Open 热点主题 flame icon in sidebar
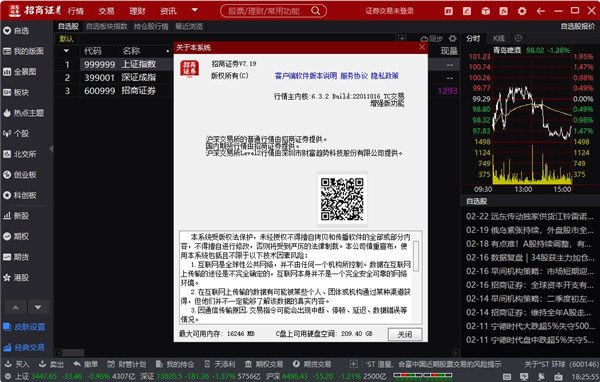 click(x=7, y=113)
